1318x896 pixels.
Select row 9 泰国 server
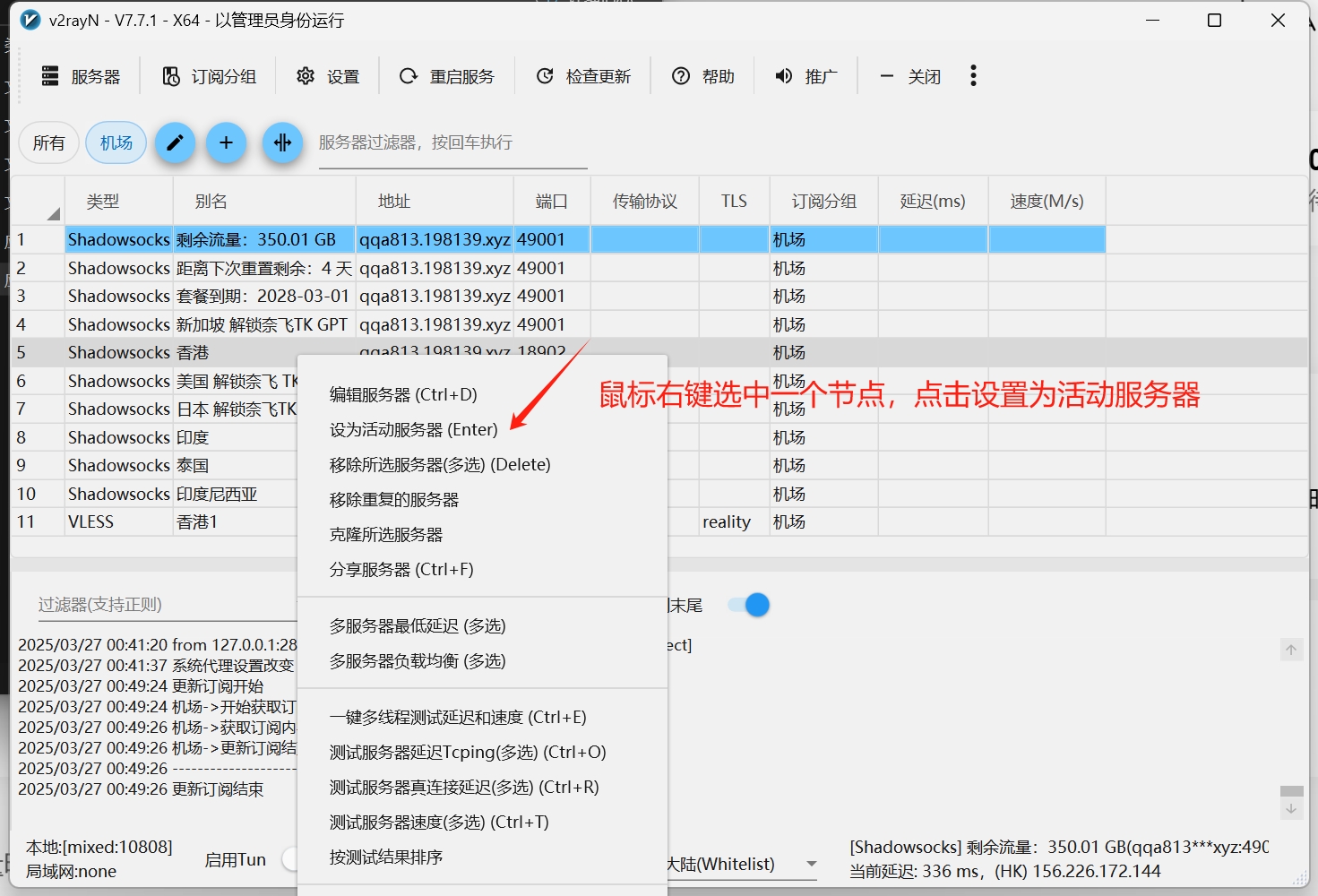click(152, 465)
